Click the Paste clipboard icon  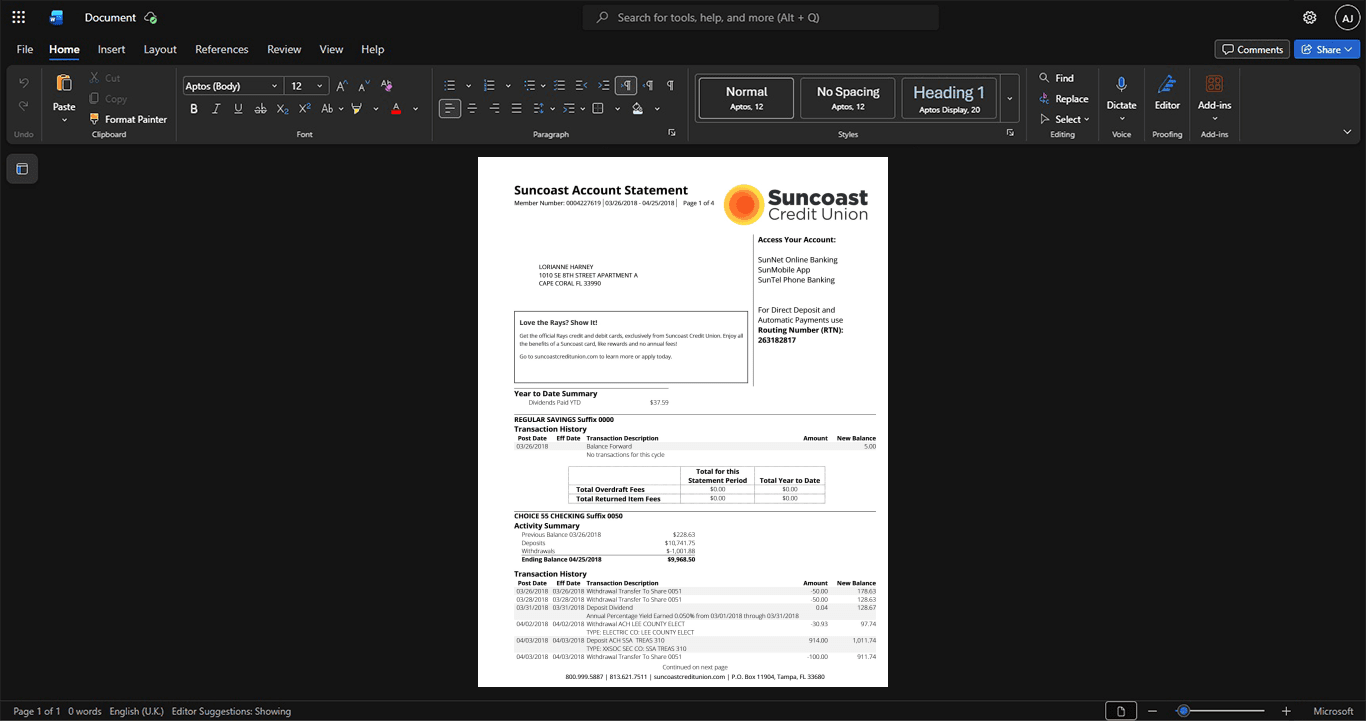[64, 83]
